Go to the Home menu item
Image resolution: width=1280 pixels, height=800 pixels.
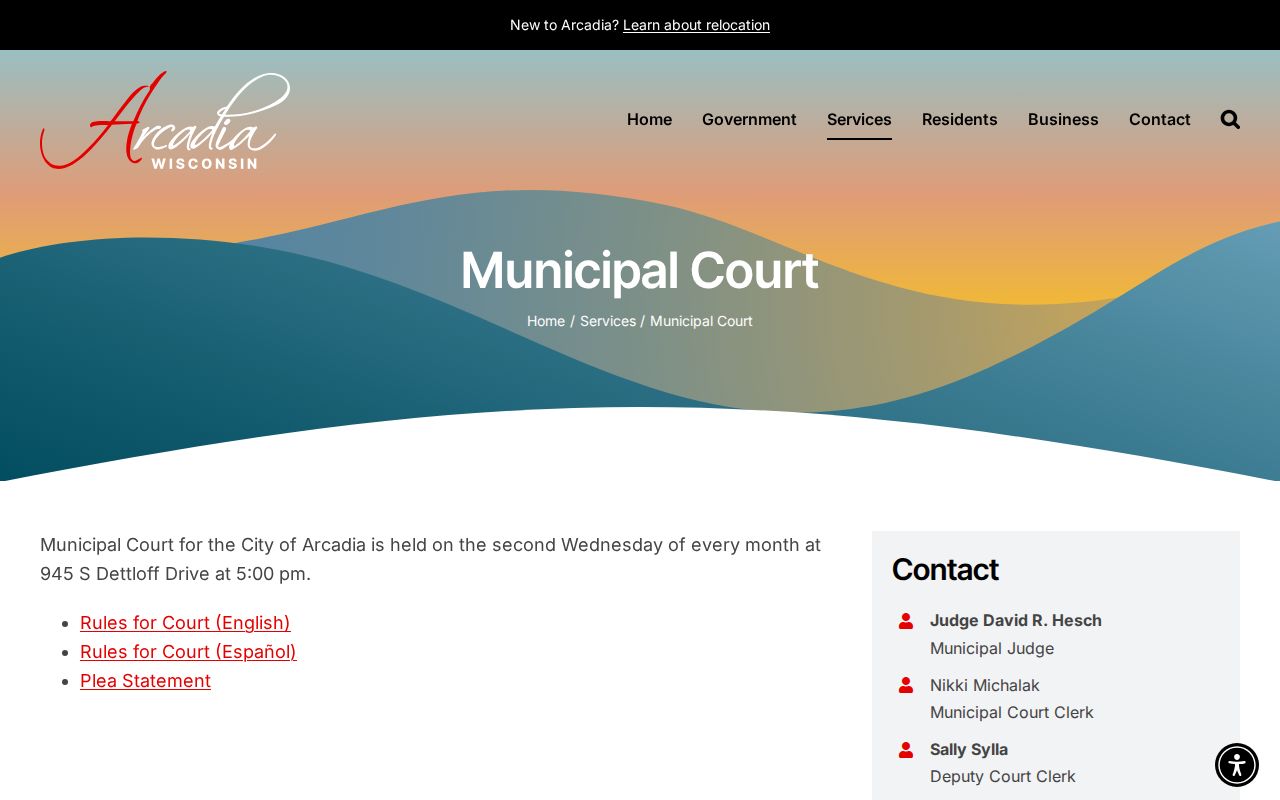click(x=649, y=119)
